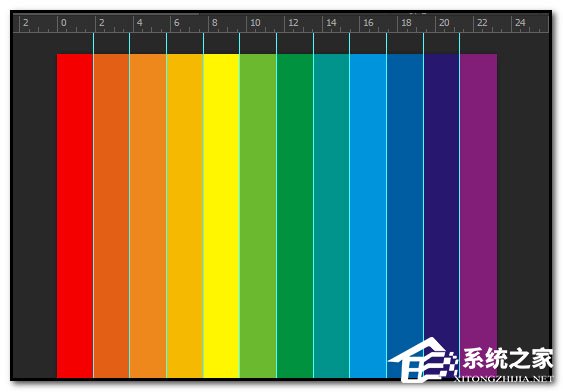Click the ruler at the 16 mark
Screen dimensions: 563x392
pyautogui.click(x=369, y=23)
